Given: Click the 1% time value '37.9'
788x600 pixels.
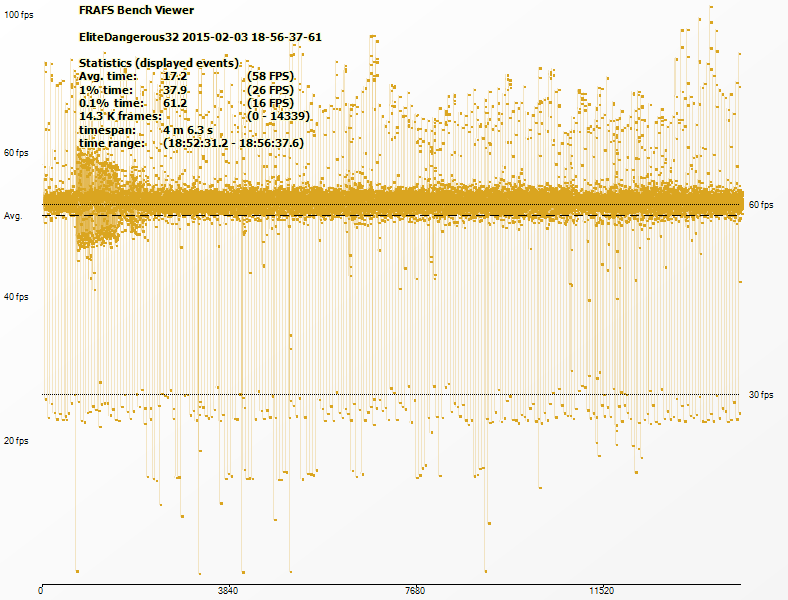Looking at the screenshot, I should 175,90.
